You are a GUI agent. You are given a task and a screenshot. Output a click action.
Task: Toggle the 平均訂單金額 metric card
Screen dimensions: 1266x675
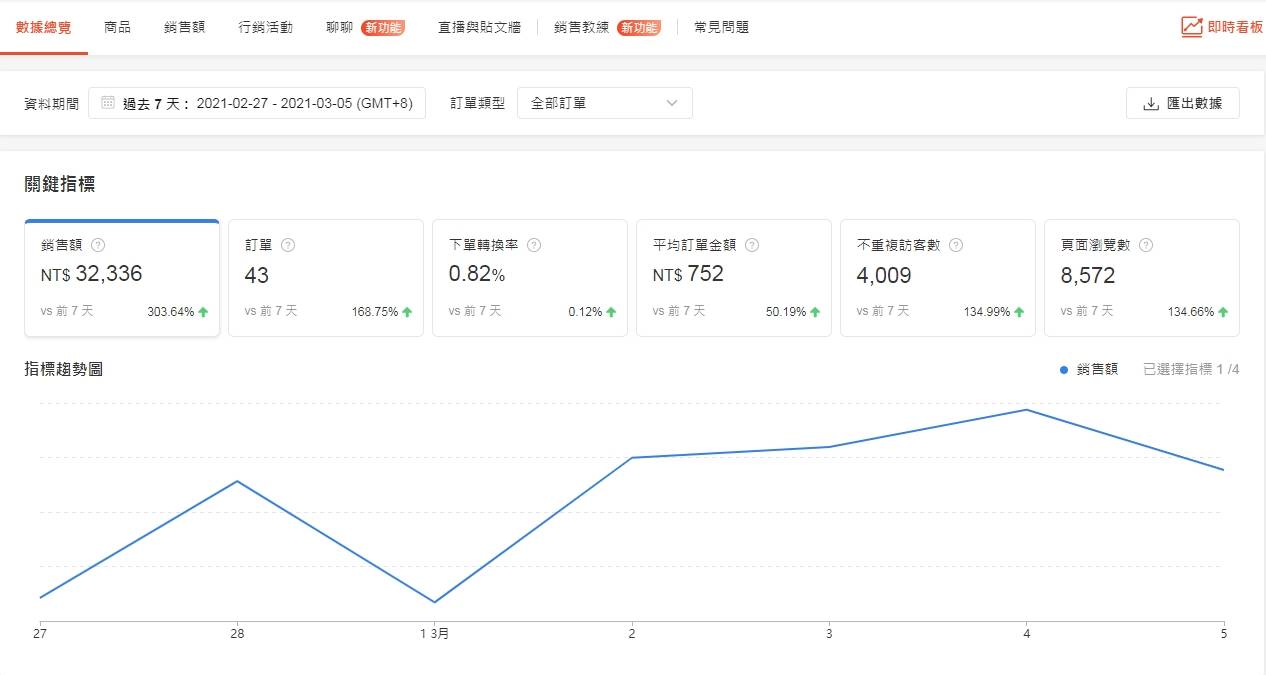click(x=734, y=278)
